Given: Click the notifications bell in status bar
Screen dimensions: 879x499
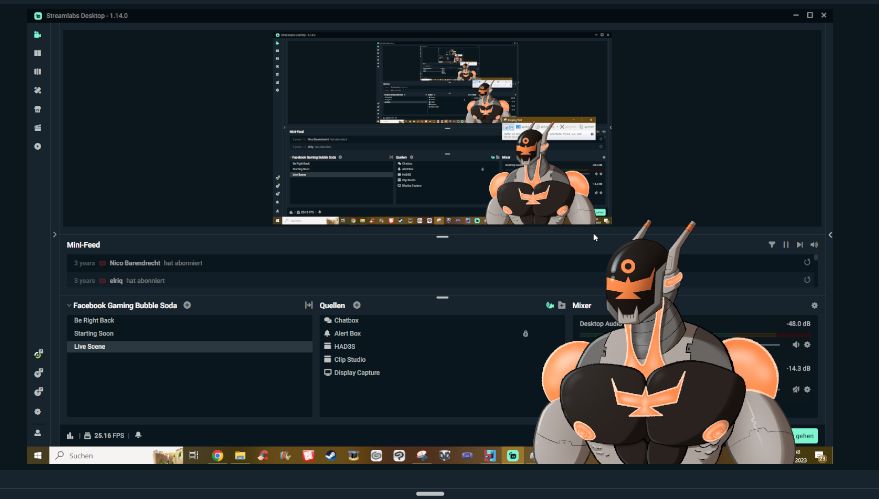Looking at the screenshot, I should click(x=138, y=435).
